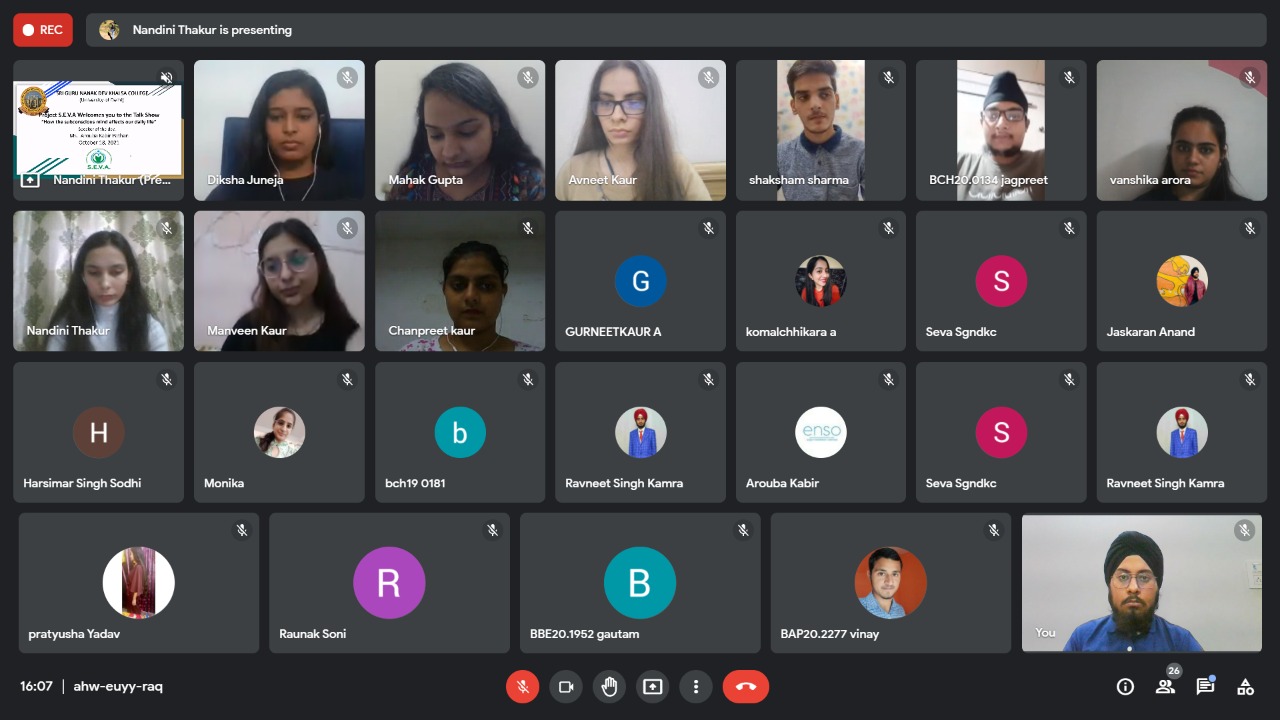Raise your hand in the meeting
Screen dimensions: 1280x720
coord(609,687)
